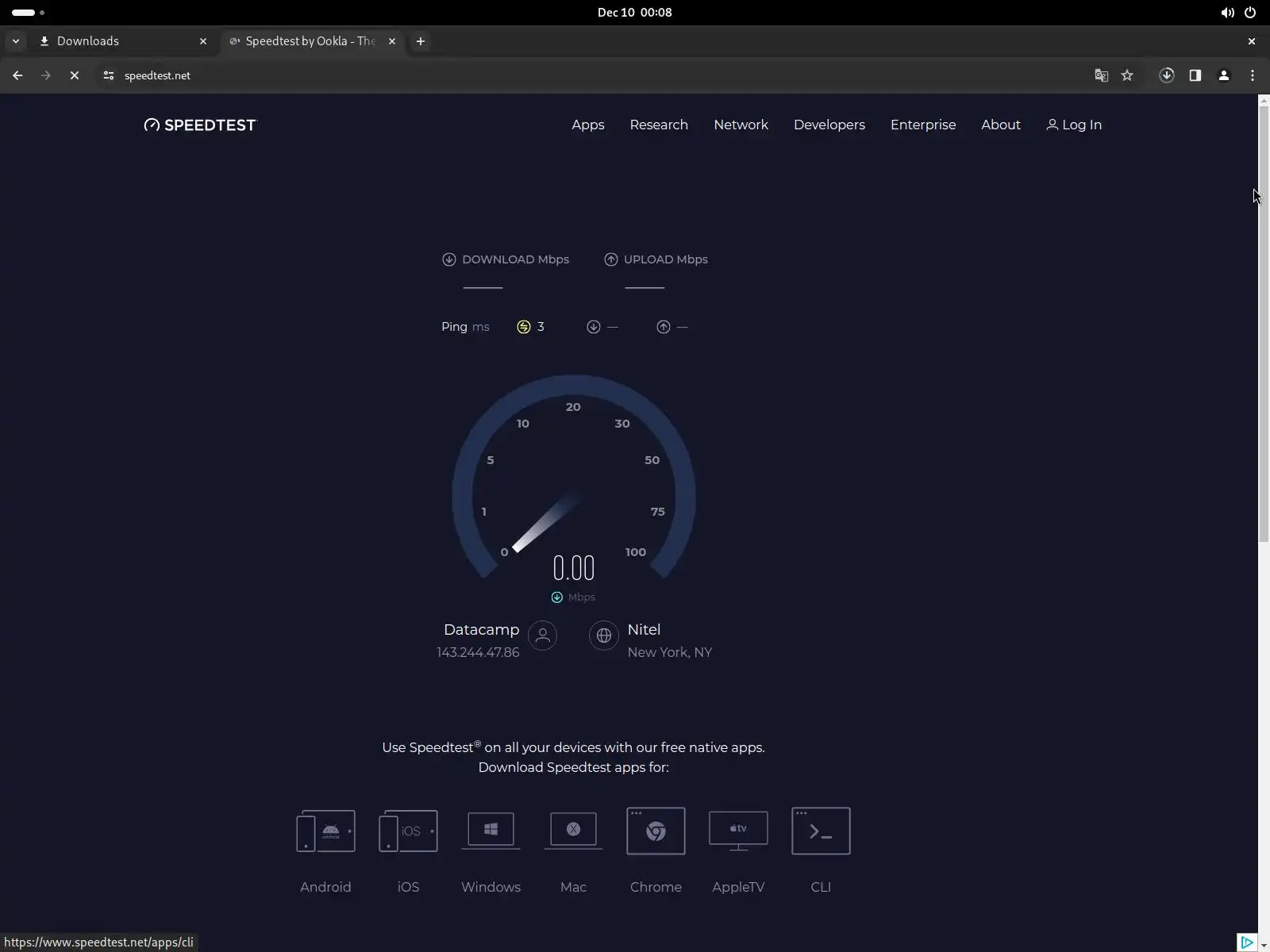Click the Speedtest logo
1270x952 pixels.
[201, 125]
